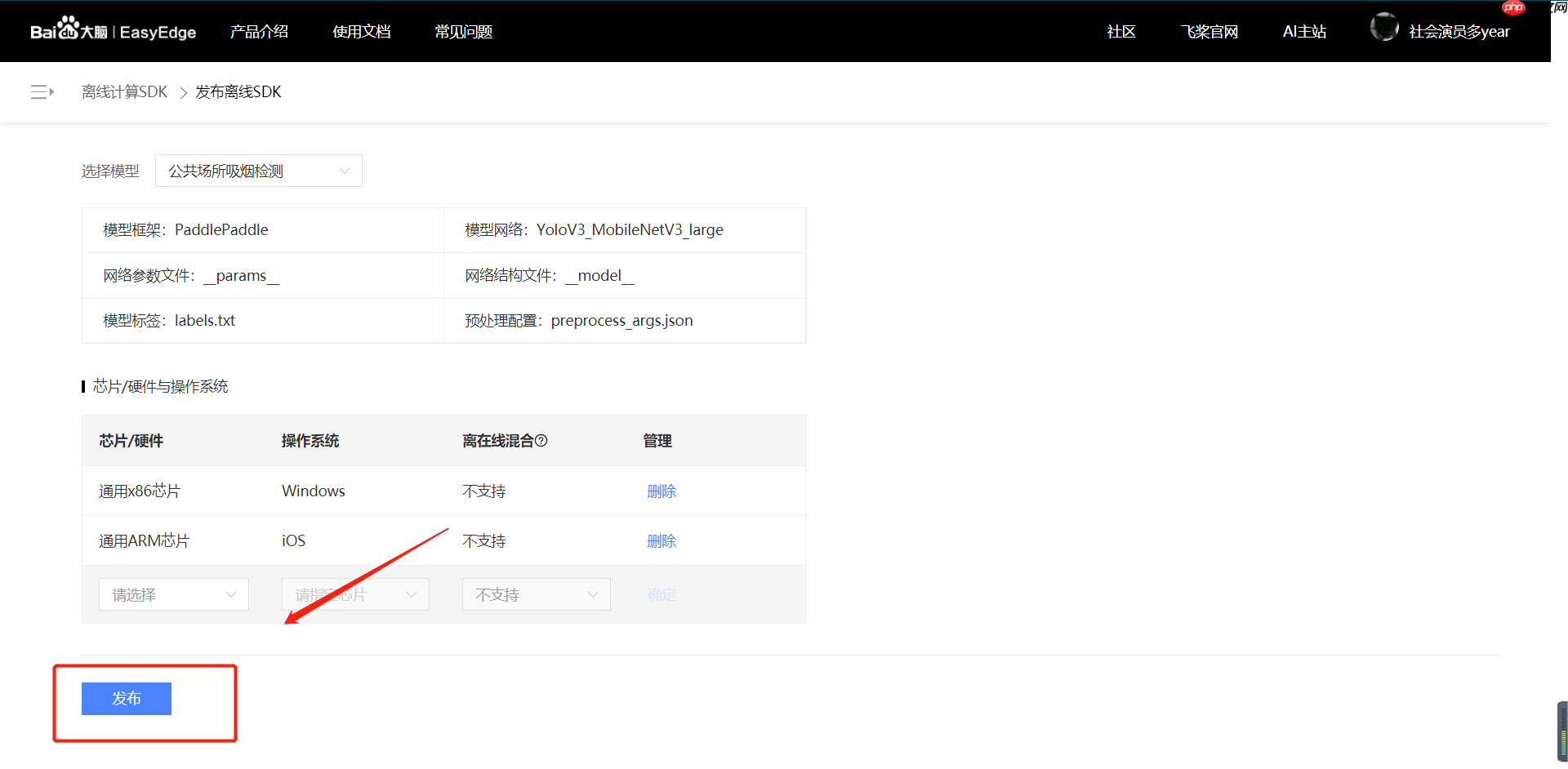1568x769 pixels.
Task: Delete the Windows x86 chip row
Action: (x=661, y=491)
